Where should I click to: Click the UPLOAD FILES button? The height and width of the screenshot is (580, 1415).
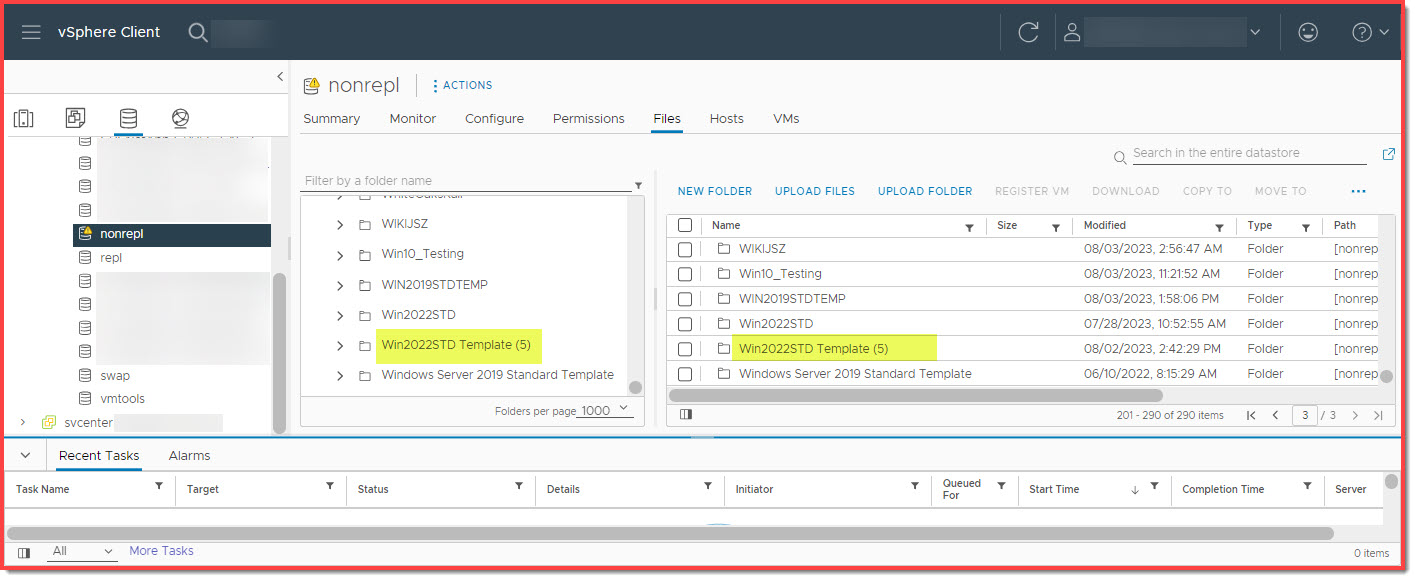pos(813,191)
